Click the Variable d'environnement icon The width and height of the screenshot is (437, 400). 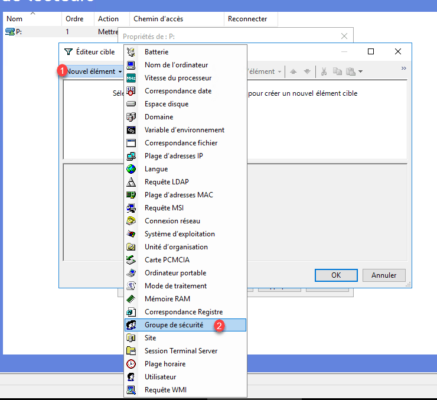(x=131, y=130)
